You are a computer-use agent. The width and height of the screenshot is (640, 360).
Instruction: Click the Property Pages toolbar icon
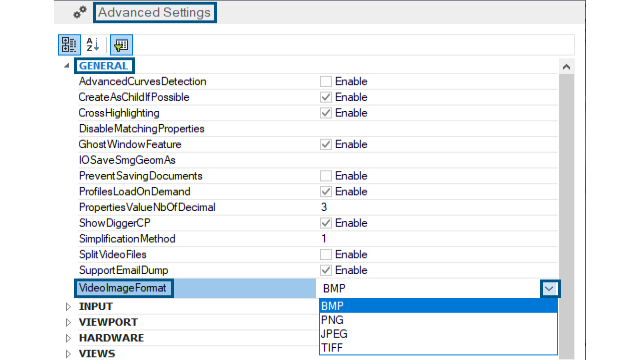[x=121, y=45]
